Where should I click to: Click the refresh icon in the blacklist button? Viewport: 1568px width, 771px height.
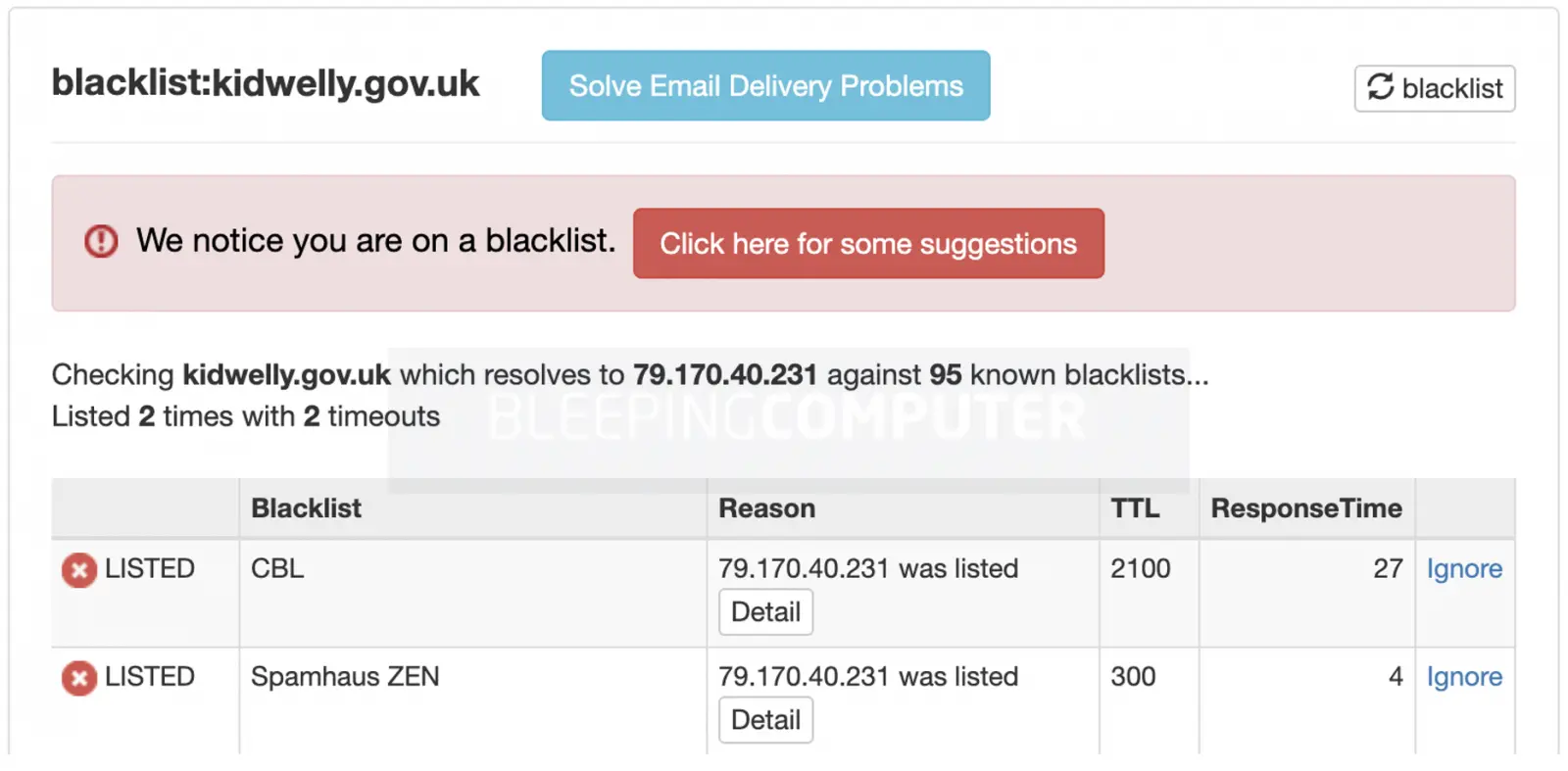(1380, 87)
